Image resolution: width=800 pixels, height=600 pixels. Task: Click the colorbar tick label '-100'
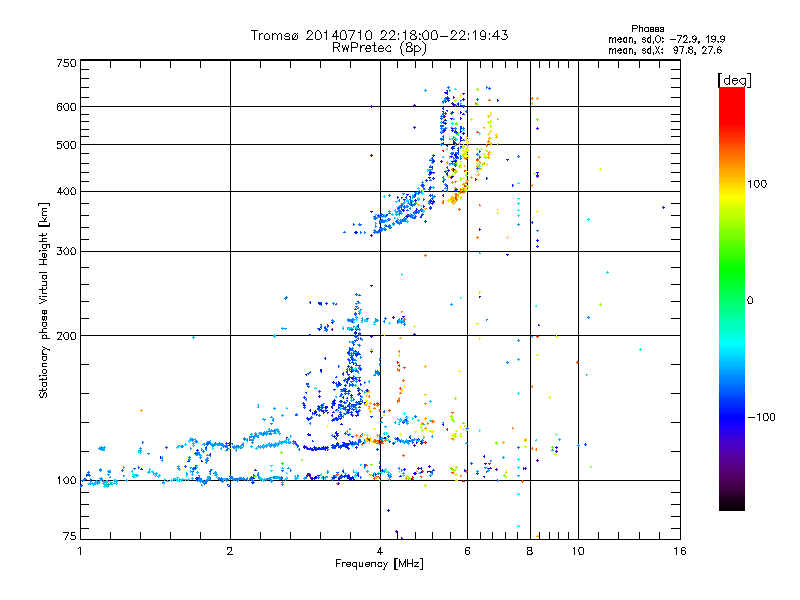coord(762,417)
